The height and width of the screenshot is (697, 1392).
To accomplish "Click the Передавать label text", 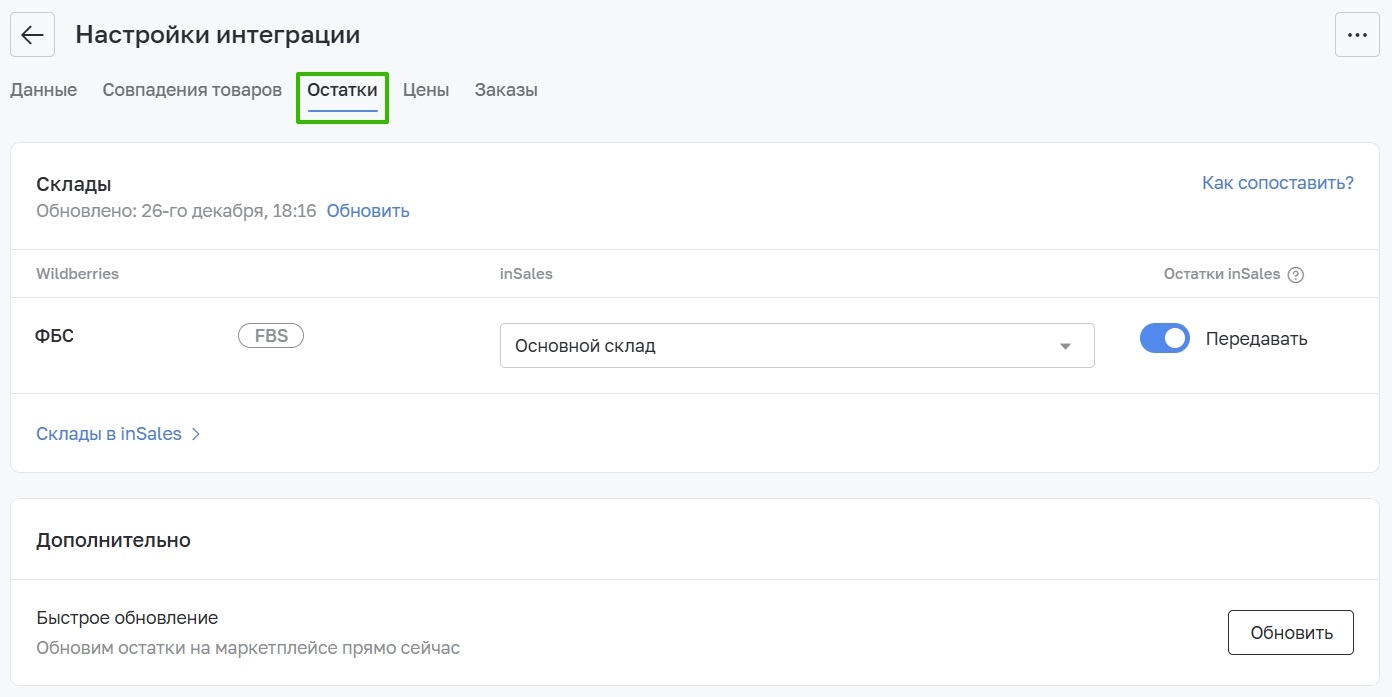I will 1257,339.
